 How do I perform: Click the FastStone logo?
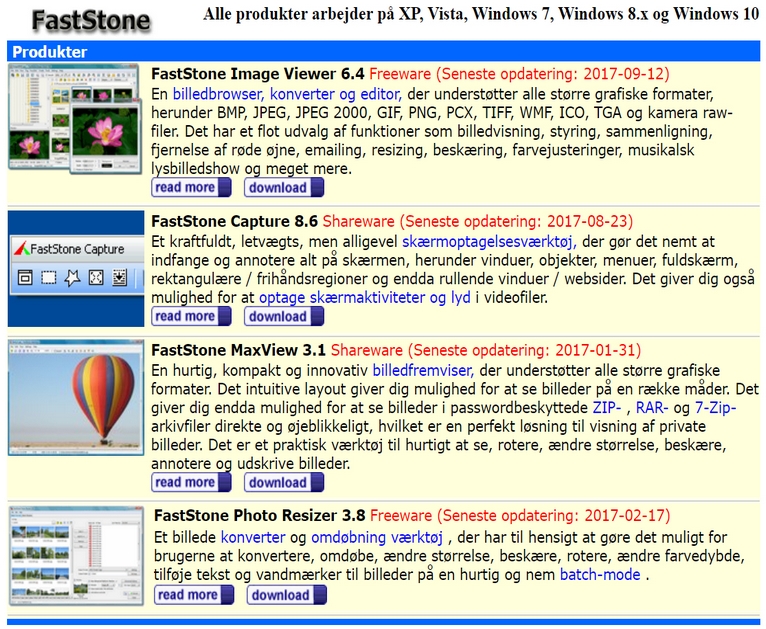coord(91,21)
